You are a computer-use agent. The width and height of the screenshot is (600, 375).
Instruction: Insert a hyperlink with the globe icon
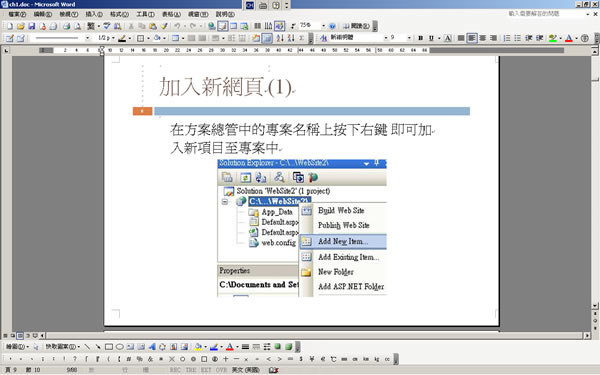click(212, 26)
